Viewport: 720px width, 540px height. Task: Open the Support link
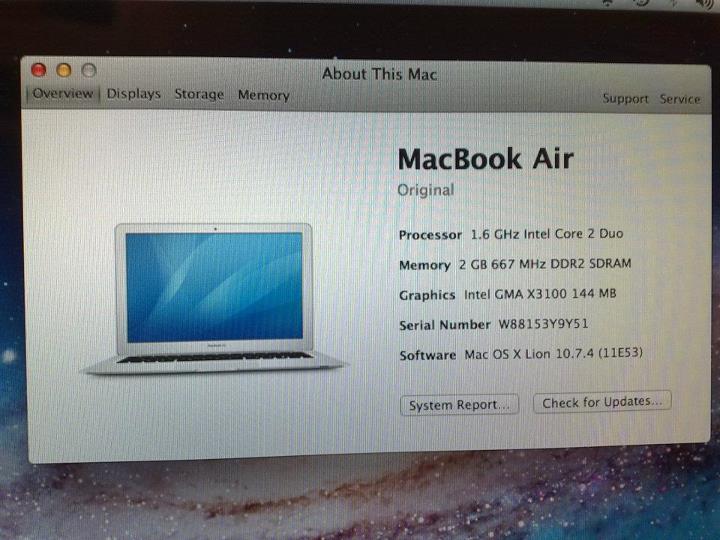[625, 98]
